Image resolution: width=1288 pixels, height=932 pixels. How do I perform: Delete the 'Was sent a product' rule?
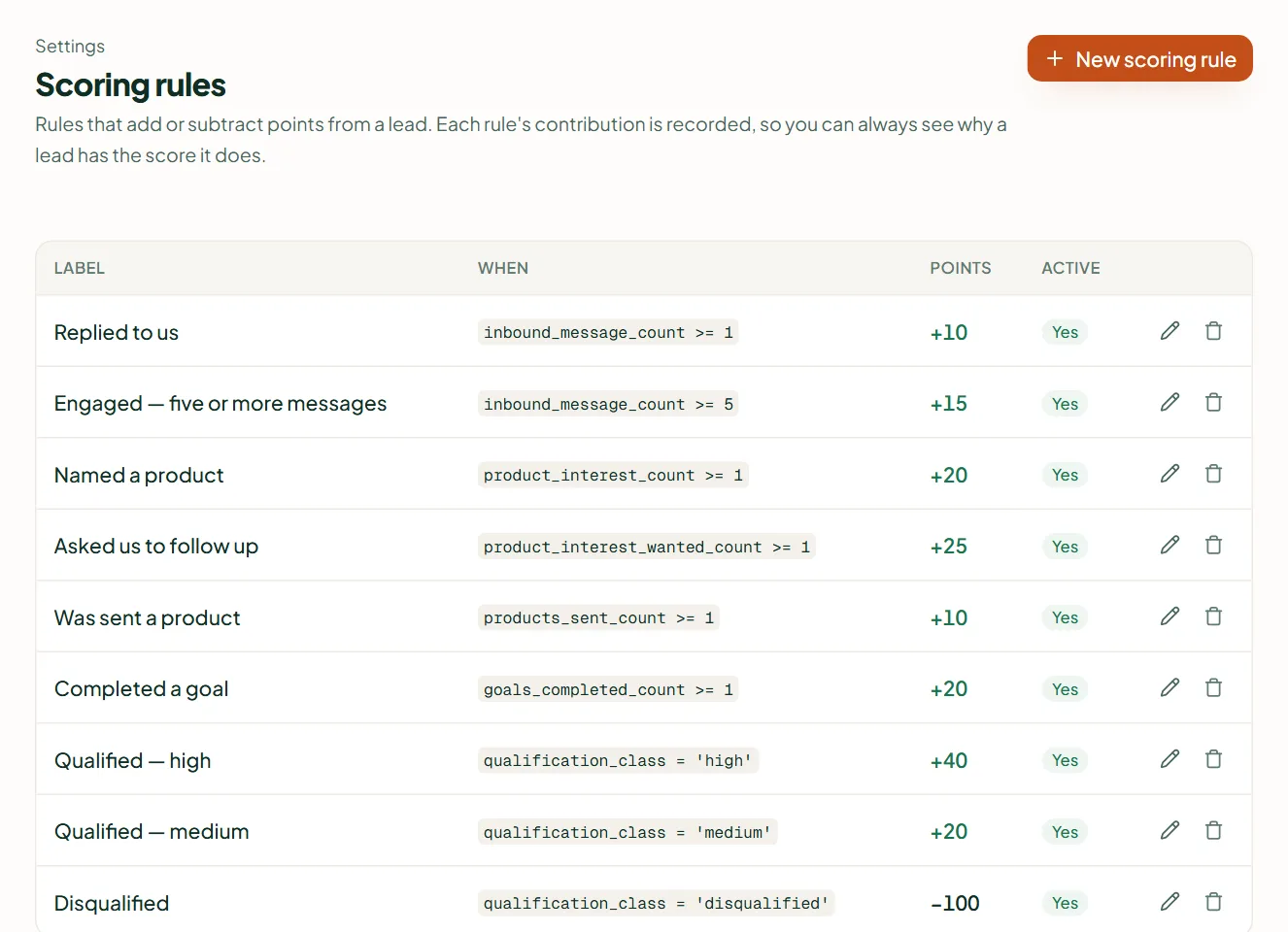[1213, 616]
